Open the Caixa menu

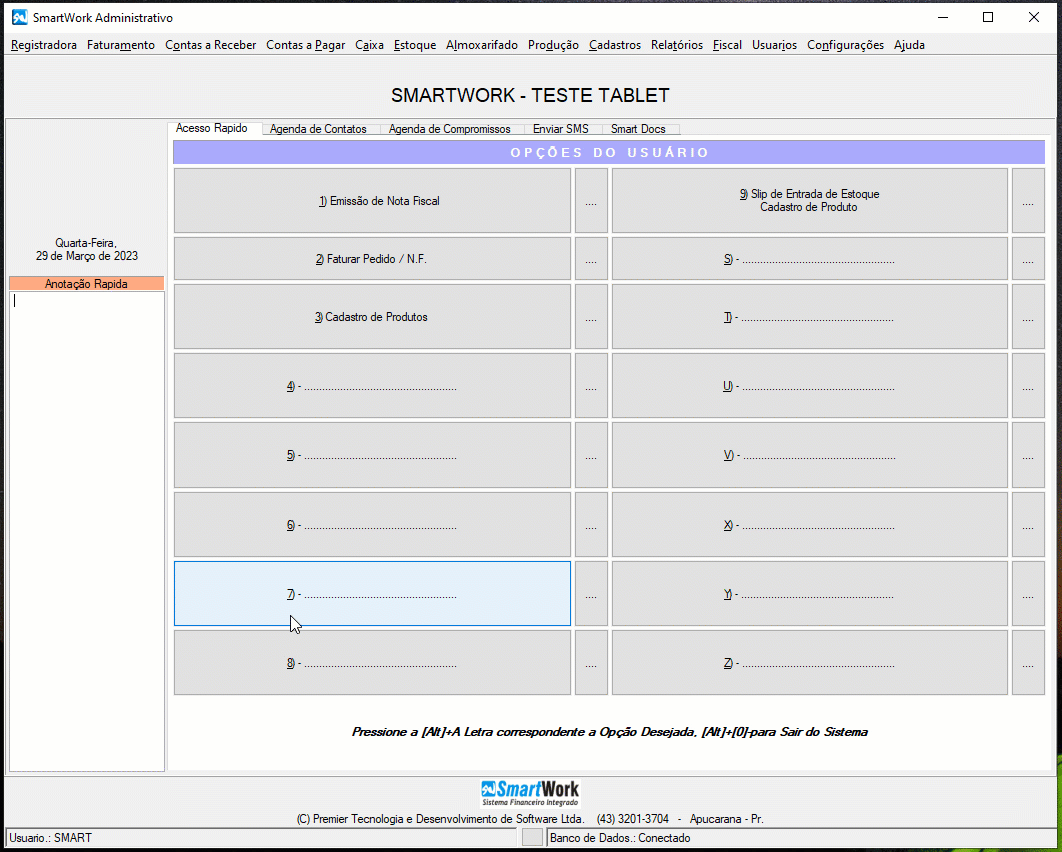tap(369, 45)
